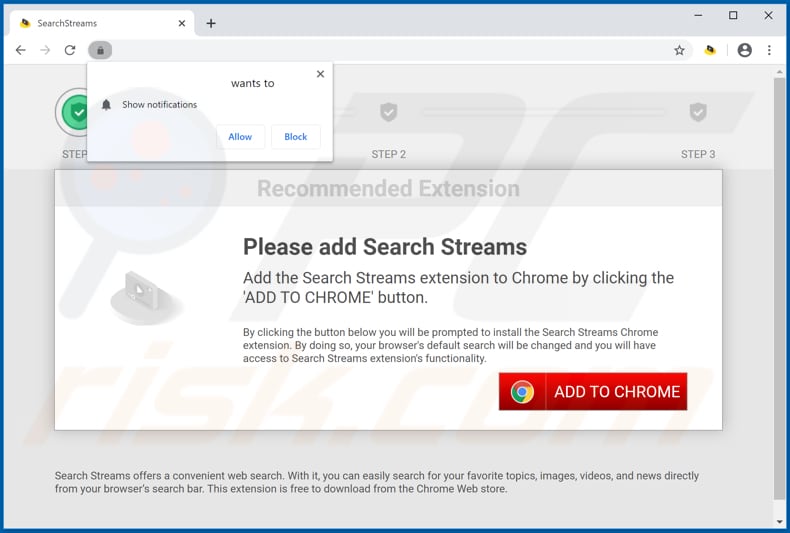790x533 pixels.
Task: Click the 'By clicking the button below' disclaimer text
Action: [450, 345]
